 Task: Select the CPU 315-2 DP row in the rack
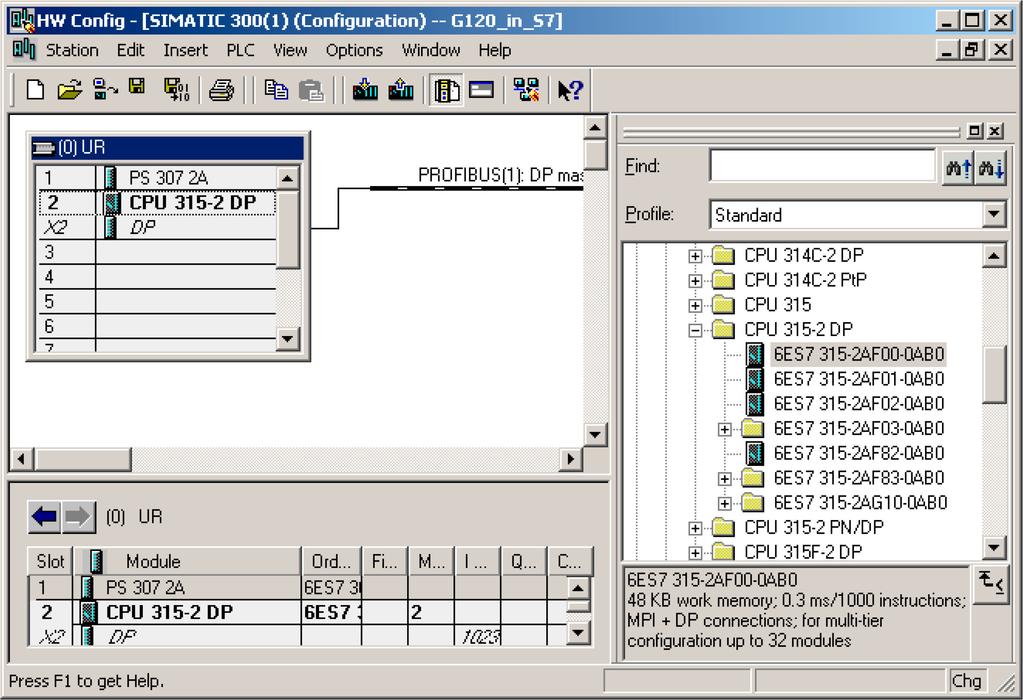(x=157, y=202)
